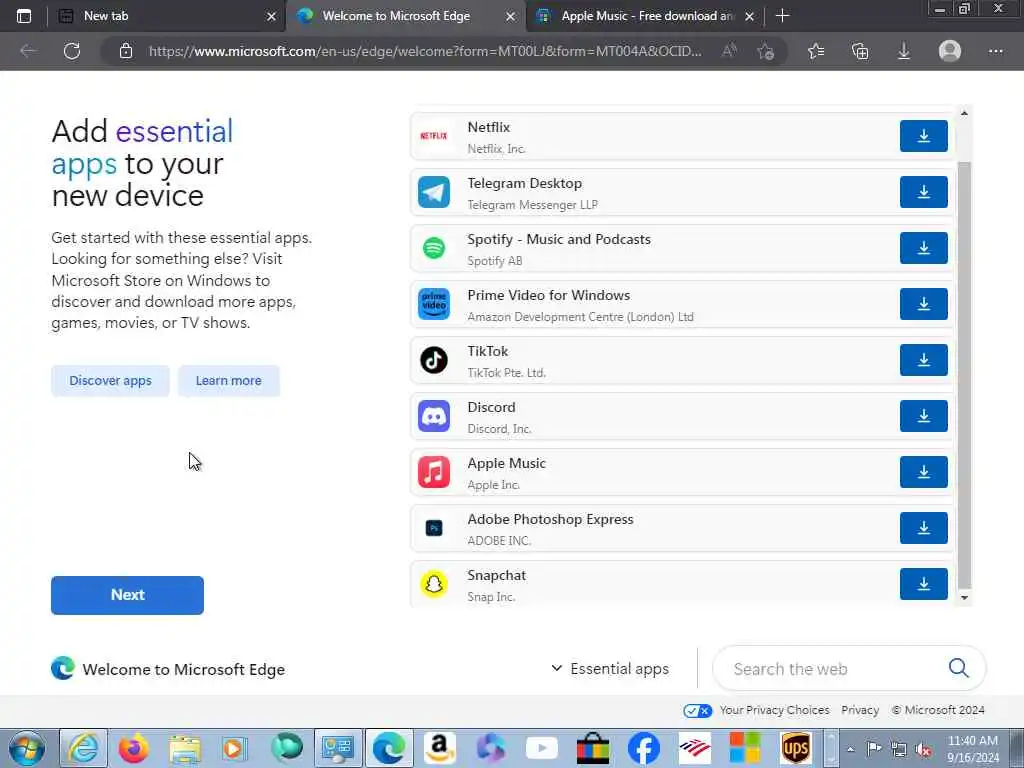Open the tab actions menu icon

click(24, 16)
